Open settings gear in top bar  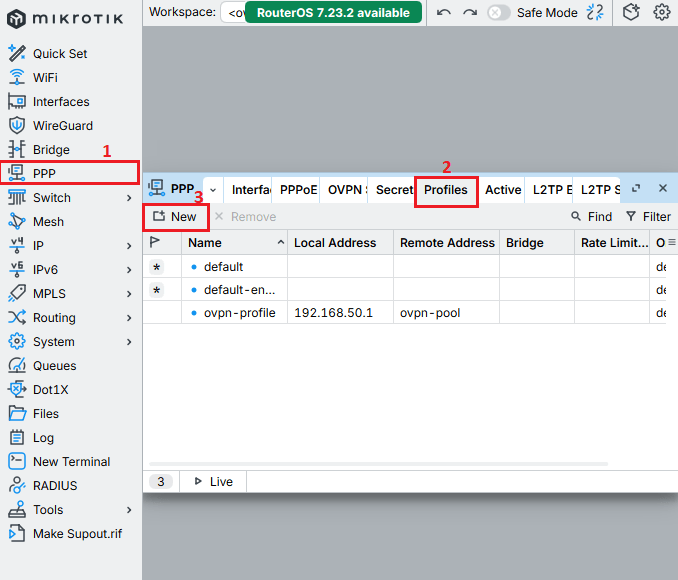pos(662,12)
